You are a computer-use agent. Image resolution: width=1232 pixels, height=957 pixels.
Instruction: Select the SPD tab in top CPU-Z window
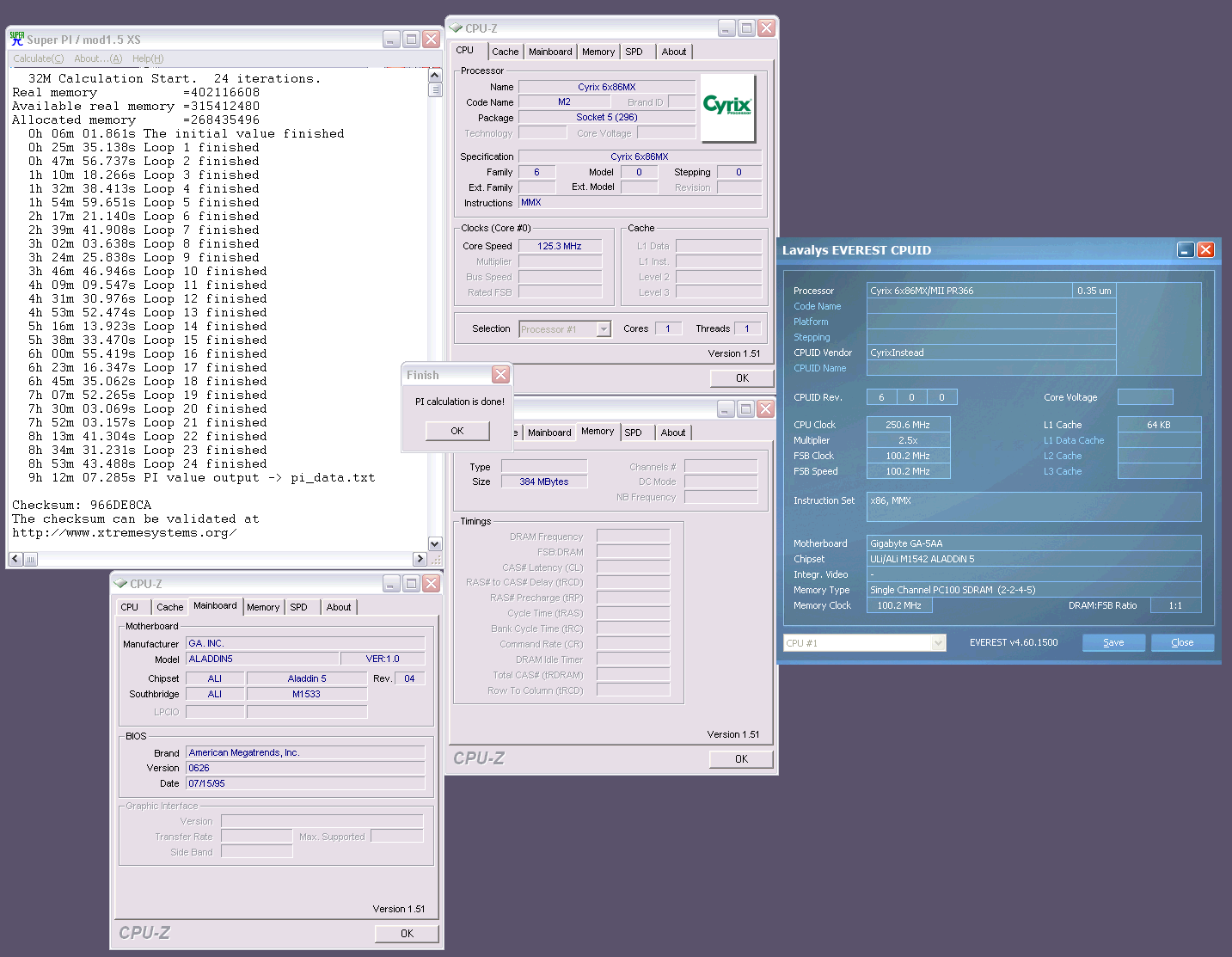[x=634, y=52]
